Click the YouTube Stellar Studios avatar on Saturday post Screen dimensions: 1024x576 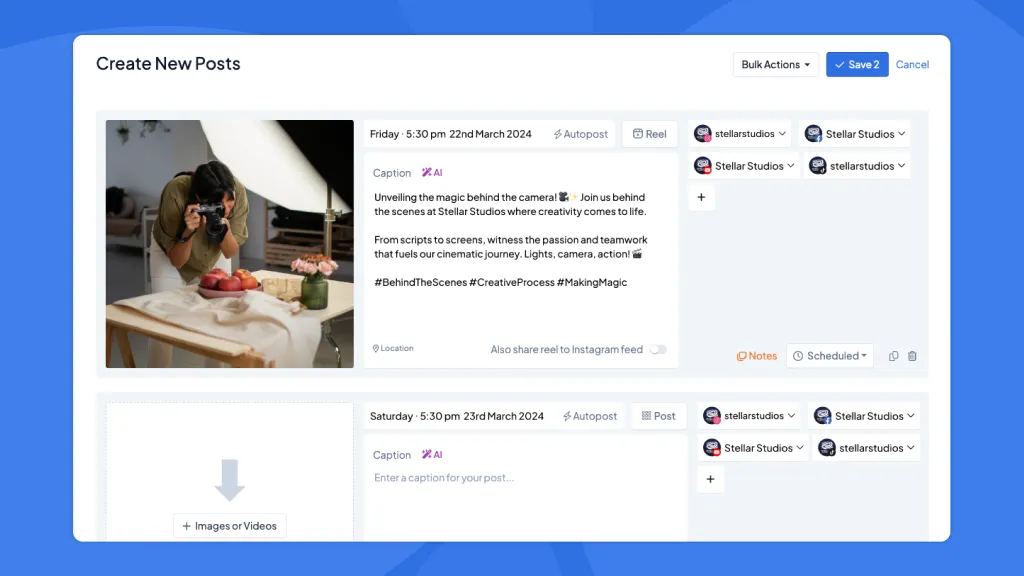pyautogui.click(x=712, y=448)
